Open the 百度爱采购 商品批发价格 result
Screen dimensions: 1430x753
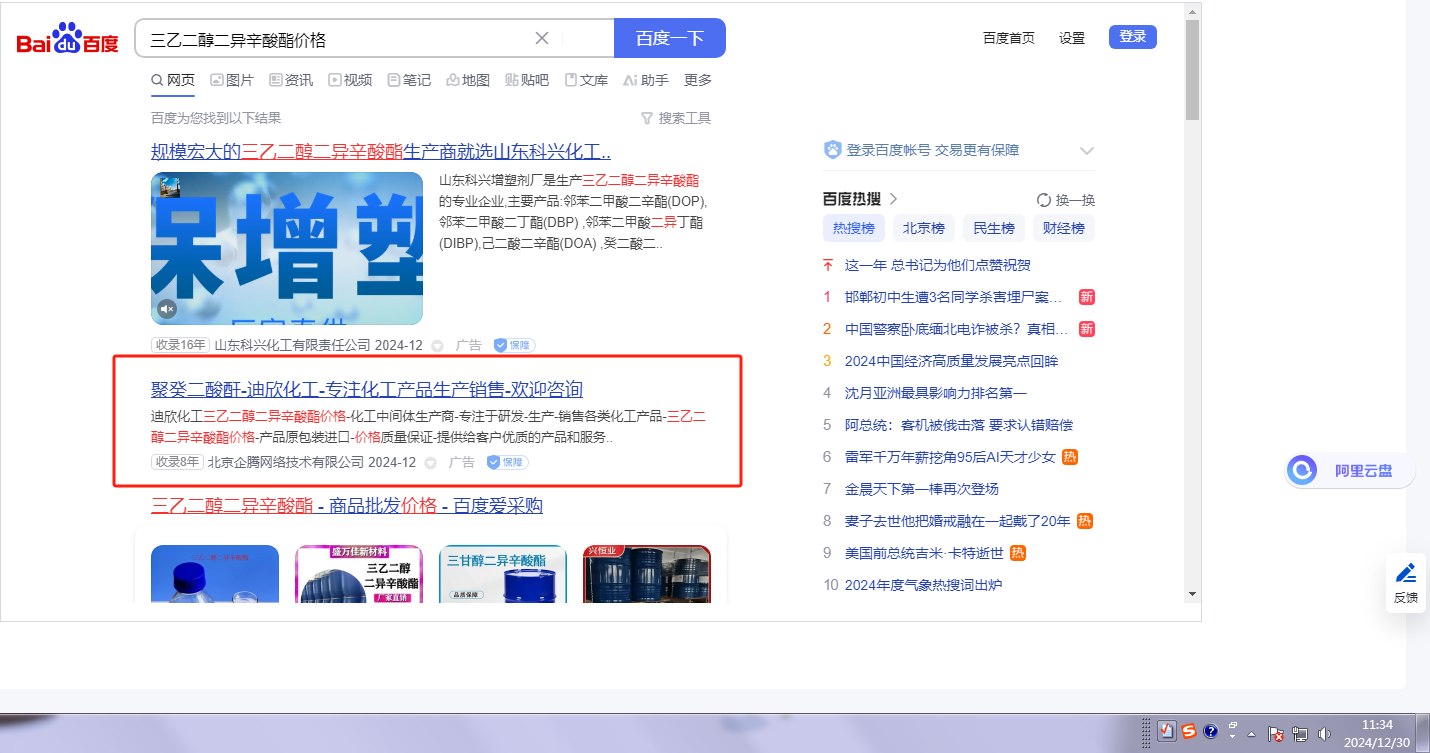[x=347, y=505]
